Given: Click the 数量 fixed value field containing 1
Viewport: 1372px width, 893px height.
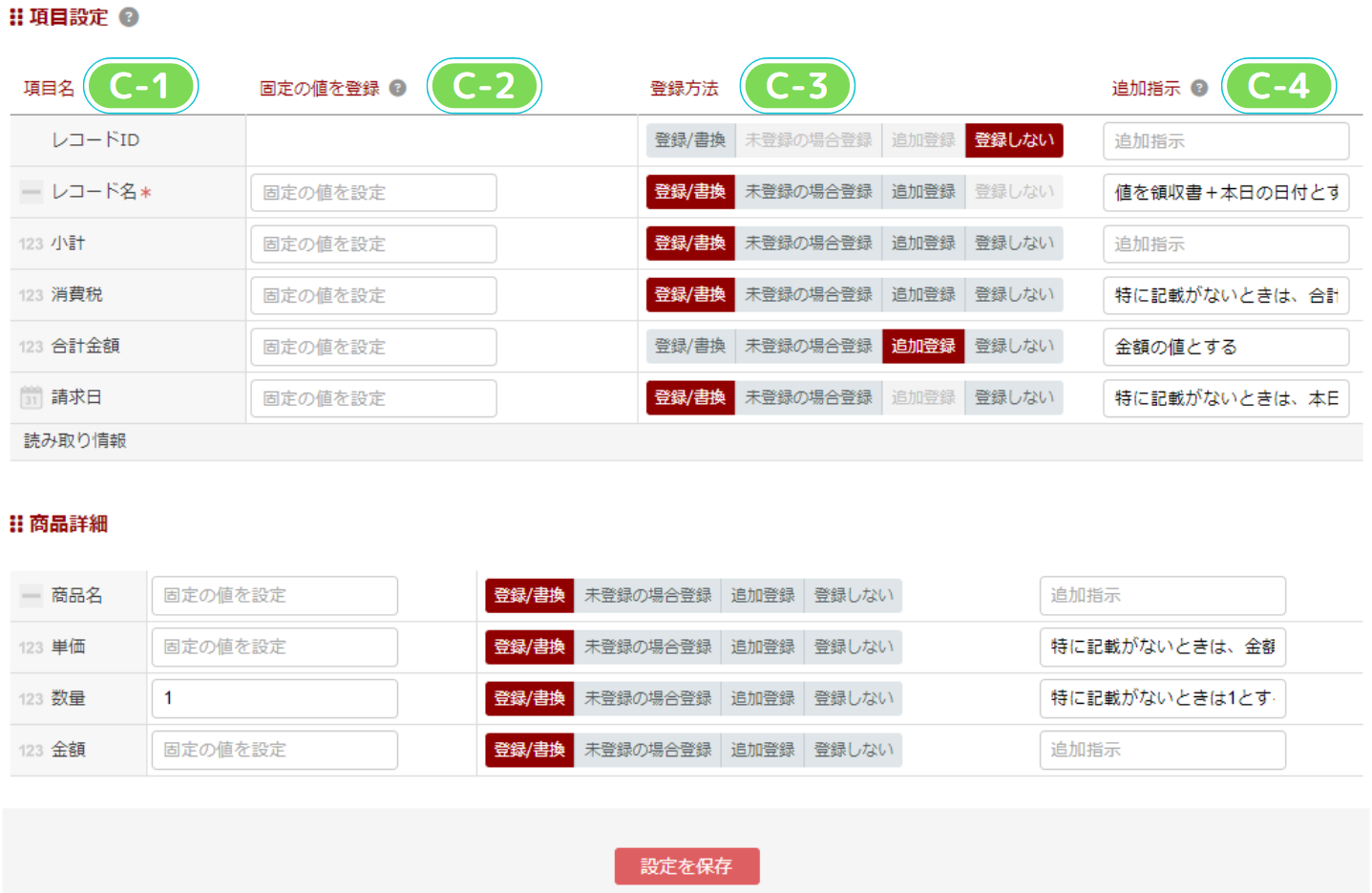Looking at the screenshot, I should tap(274, 699).
